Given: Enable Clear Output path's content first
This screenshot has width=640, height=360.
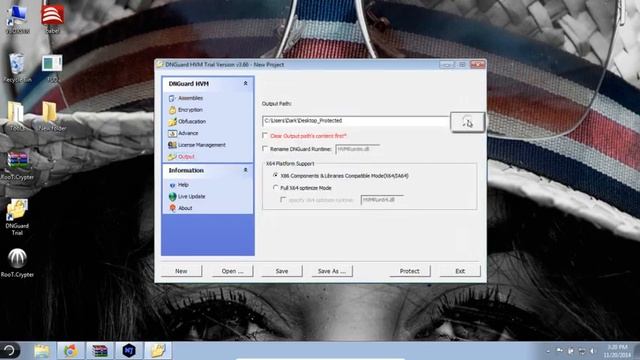Looking at the screenshot, I should pyautogui.click(x=265, y=135).
